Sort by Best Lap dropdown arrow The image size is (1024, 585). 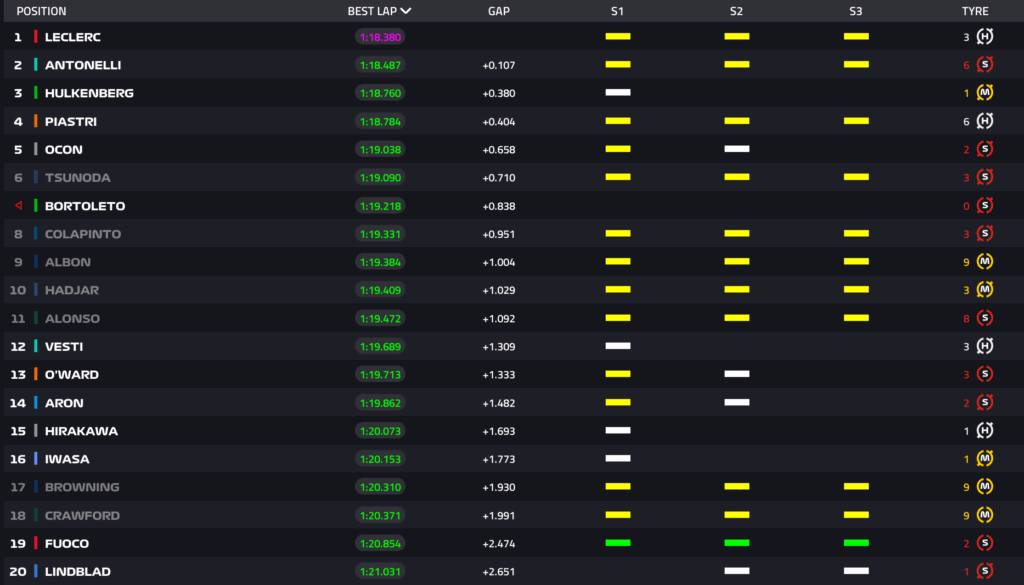tap(405, 12)
